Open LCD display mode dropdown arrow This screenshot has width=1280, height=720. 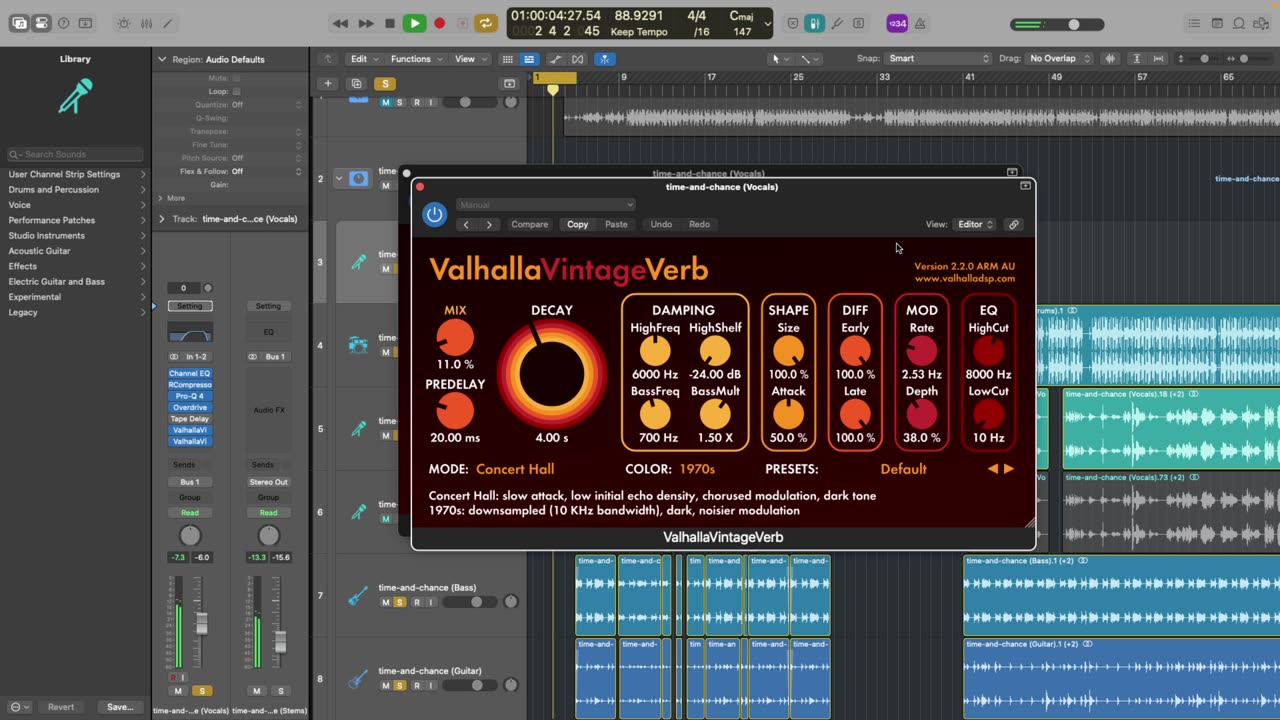point(768,23)
